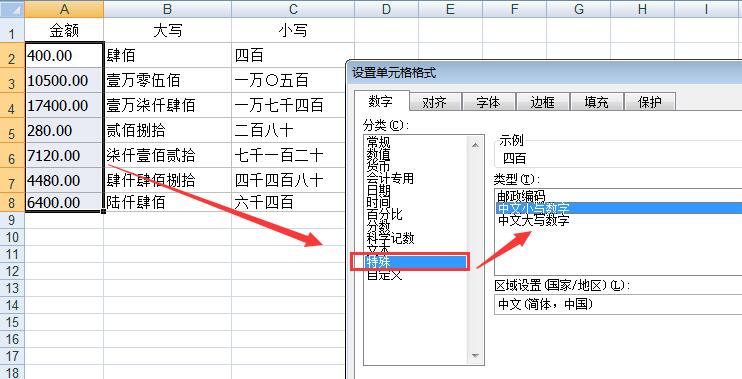Click cell containing 400.00
742x379 pixels.
coord(64,55)
